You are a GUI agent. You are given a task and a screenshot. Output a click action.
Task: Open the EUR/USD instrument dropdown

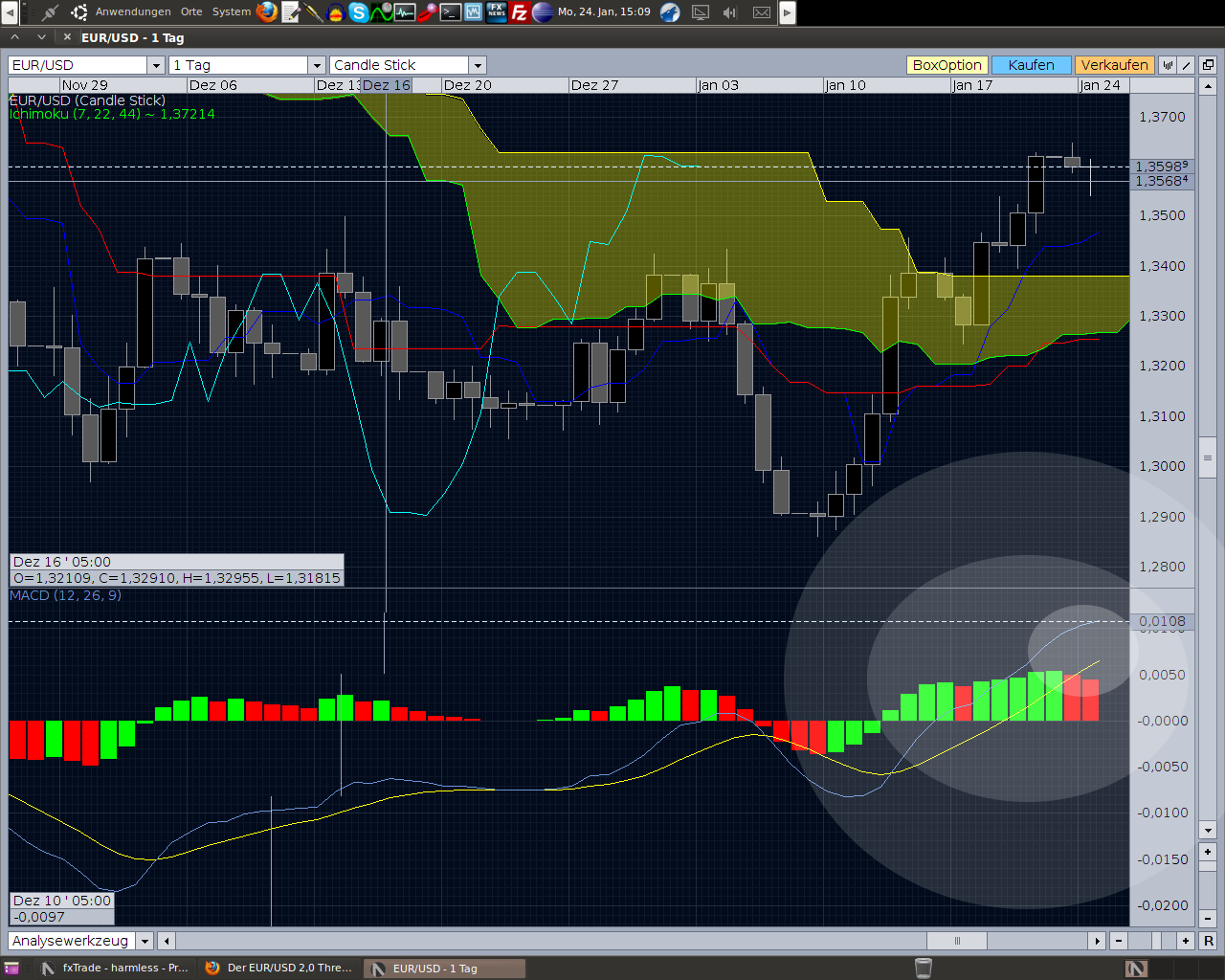[155, 65]
